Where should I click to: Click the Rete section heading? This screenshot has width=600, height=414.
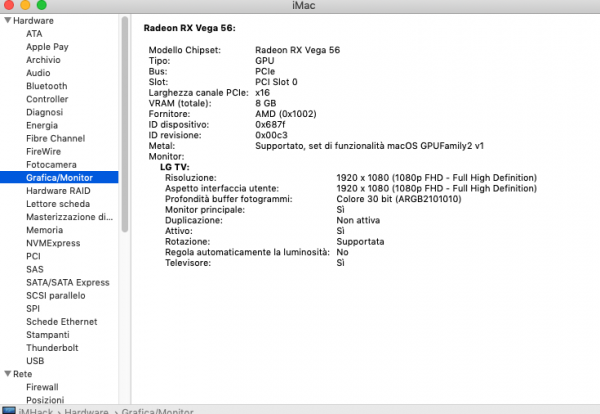click(x=23, y=374)
